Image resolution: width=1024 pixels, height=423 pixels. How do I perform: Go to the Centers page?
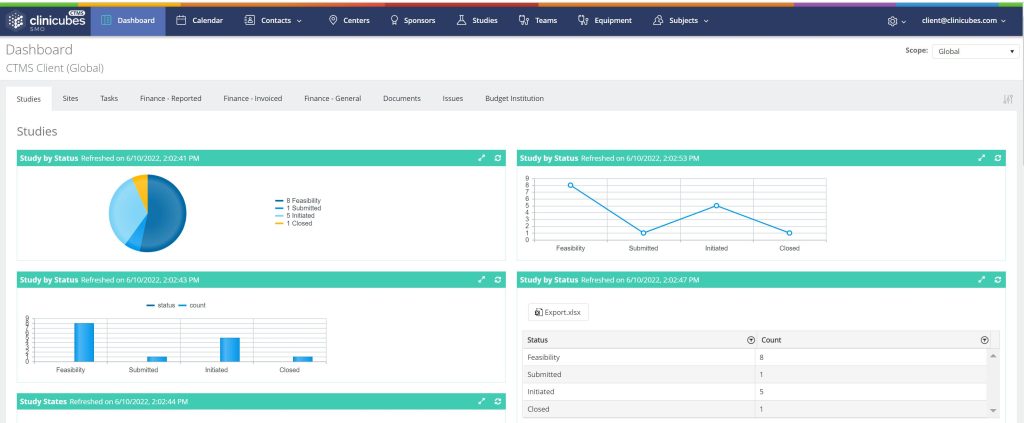(349, 20)
